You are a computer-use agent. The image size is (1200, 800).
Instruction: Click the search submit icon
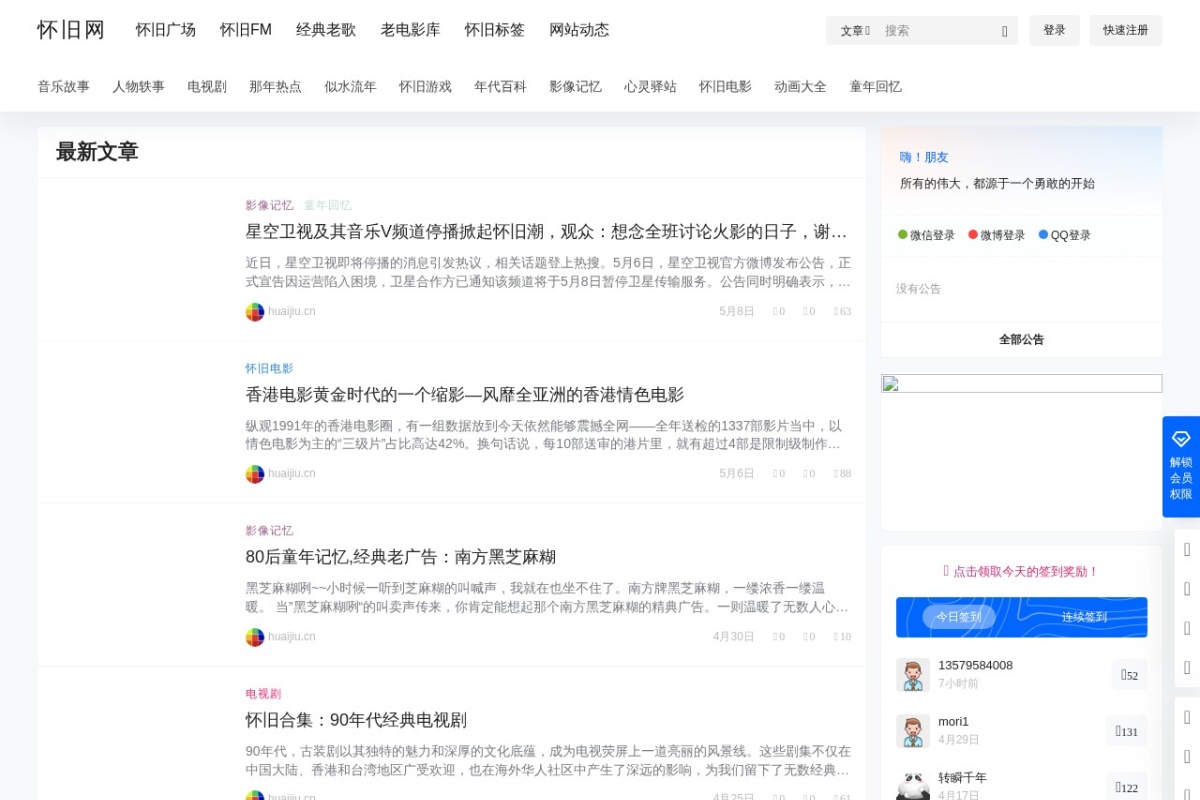(x=1005, y=31)
